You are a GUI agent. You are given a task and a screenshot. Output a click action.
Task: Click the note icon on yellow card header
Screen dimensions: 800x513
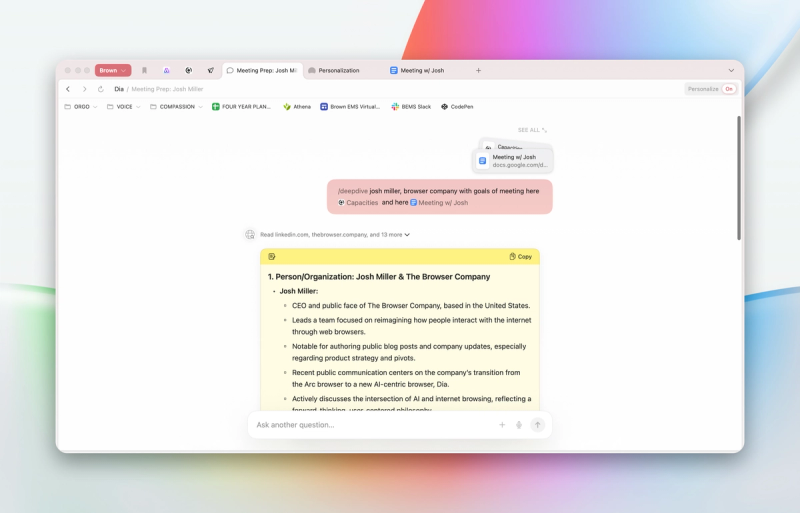[x=271, y=257]
